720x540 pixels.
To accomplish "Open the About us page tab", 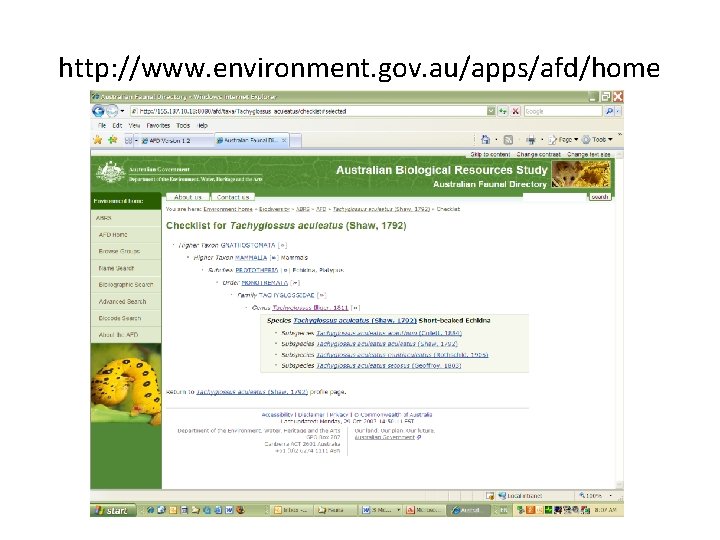I will click(x=187, y=197).
